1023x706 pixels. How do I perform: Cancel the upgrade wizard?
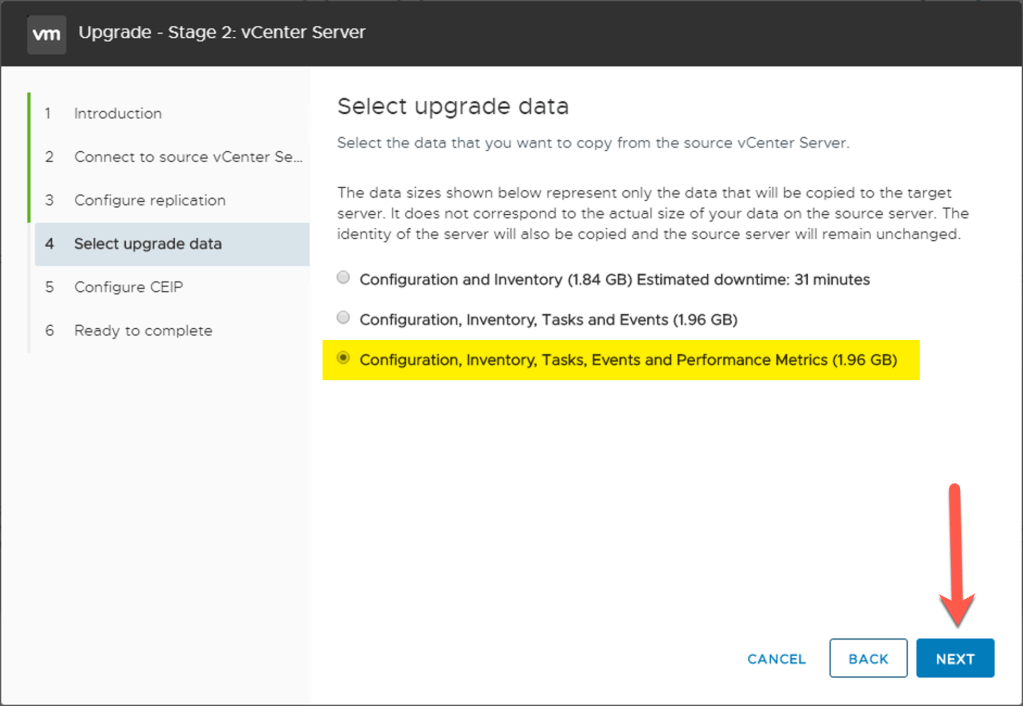point(776,659)
